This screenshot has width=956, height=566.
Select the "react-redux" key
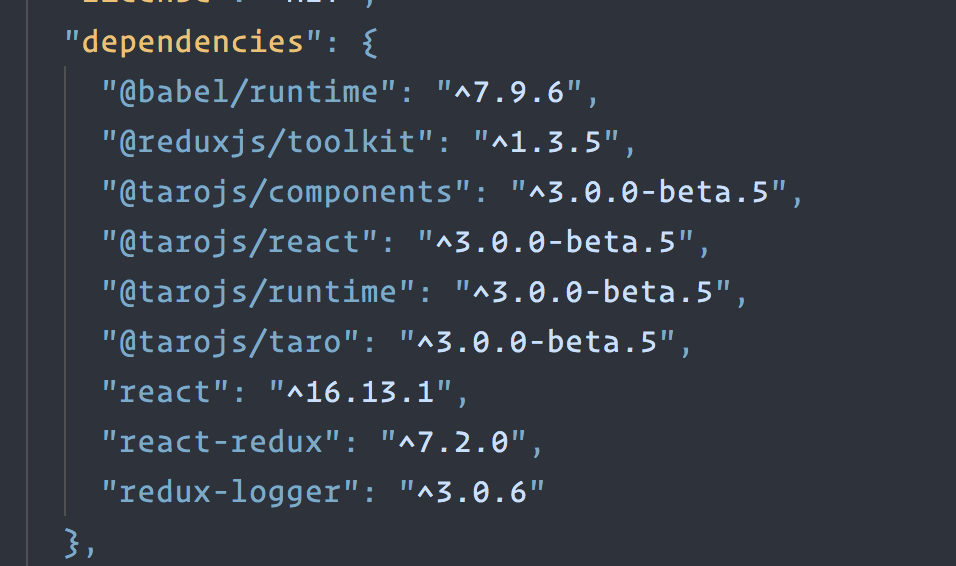coord(221,443)
